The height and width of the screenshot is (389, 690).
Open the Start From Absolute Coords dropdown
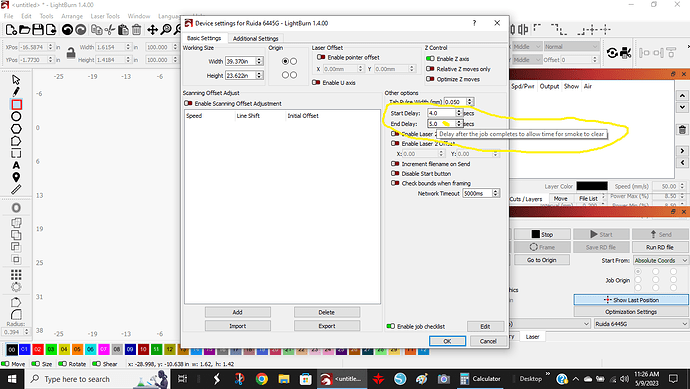coord(661,260)
